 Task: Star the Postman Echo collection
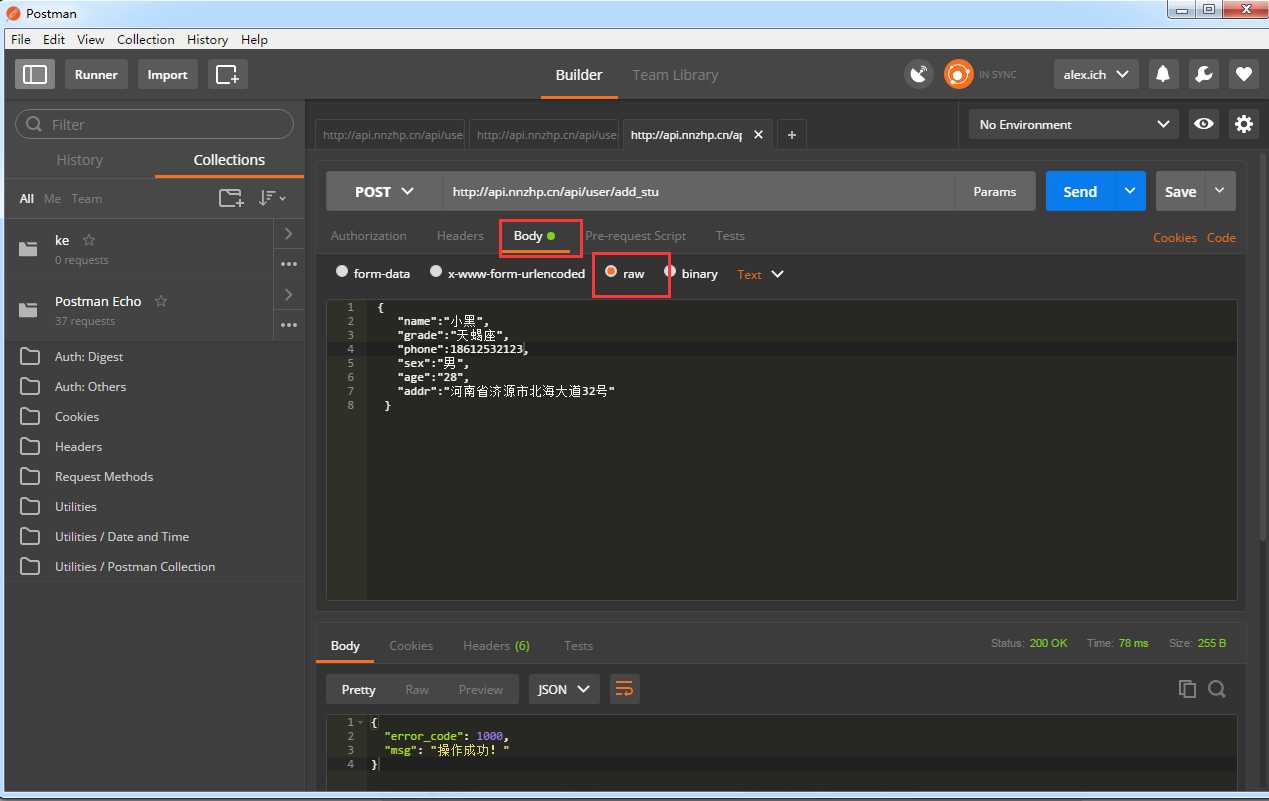tap(161, 301)
